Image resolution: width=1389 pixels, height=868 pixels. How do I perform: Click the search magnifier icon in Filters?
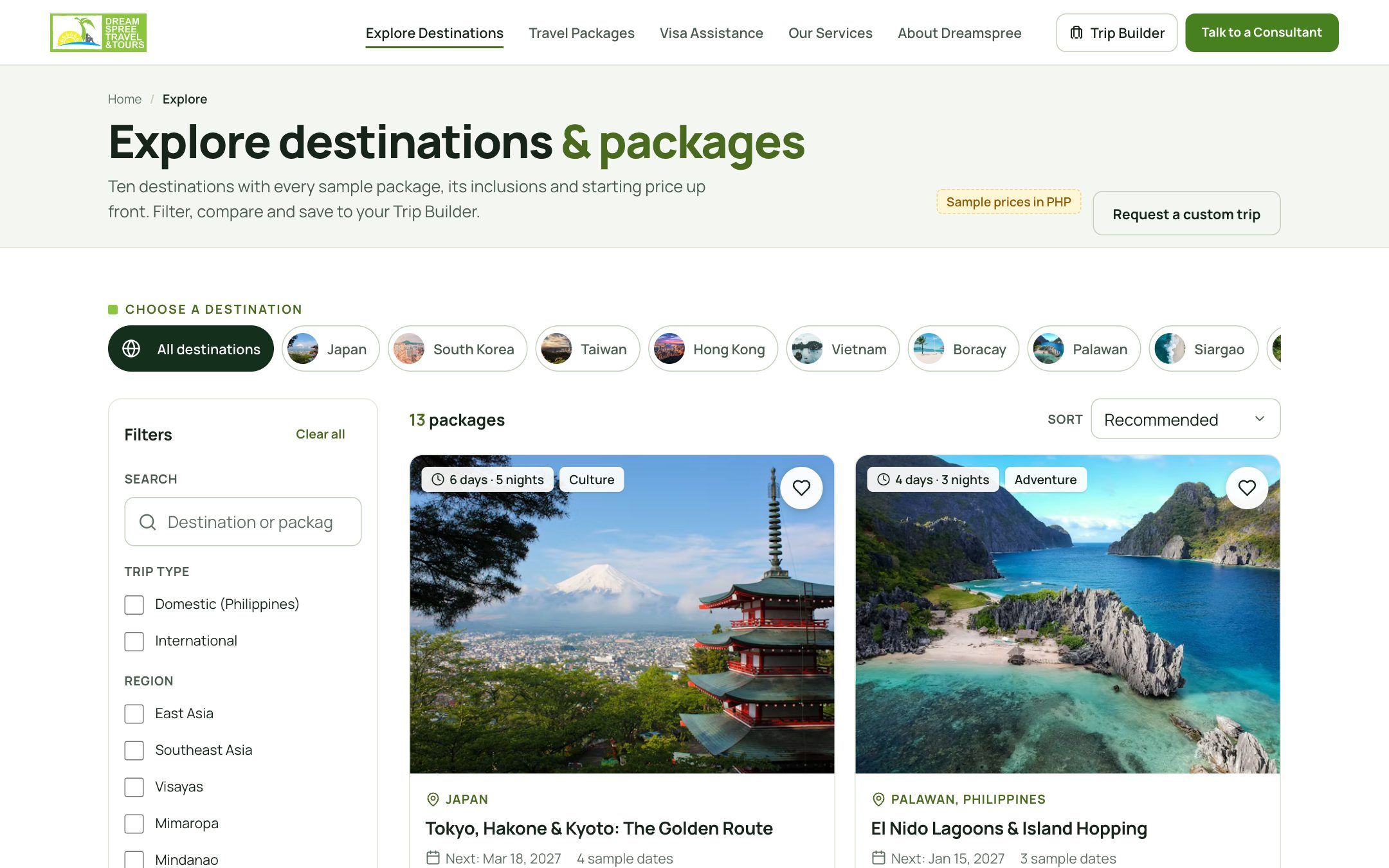click(x=148, y=522)
